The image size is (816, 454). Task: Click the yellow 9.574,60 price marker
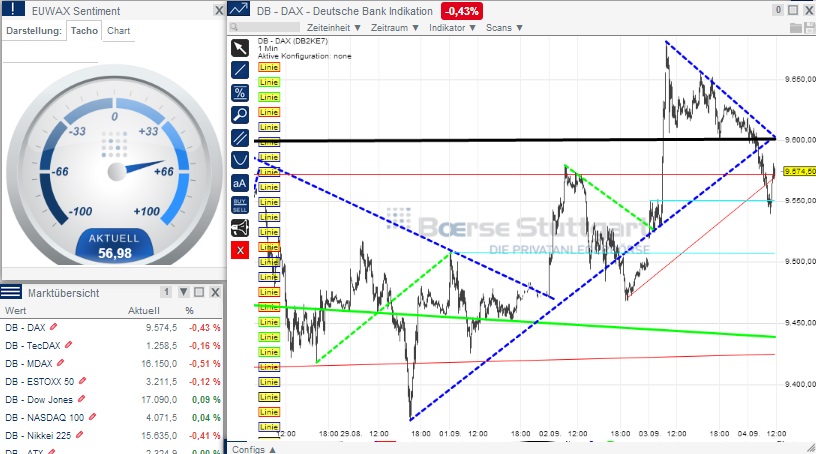pyautogui.click(x=800, y=171)
